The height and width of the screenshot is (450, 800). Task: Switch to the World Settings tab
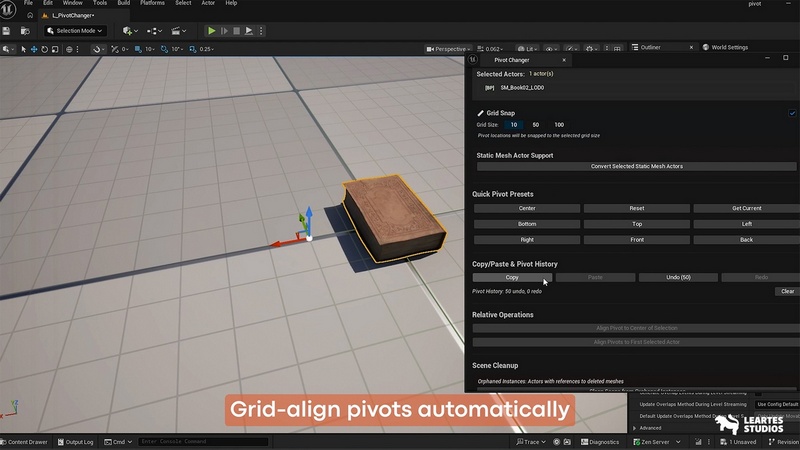pyautogui.click(x=729, y=47)
